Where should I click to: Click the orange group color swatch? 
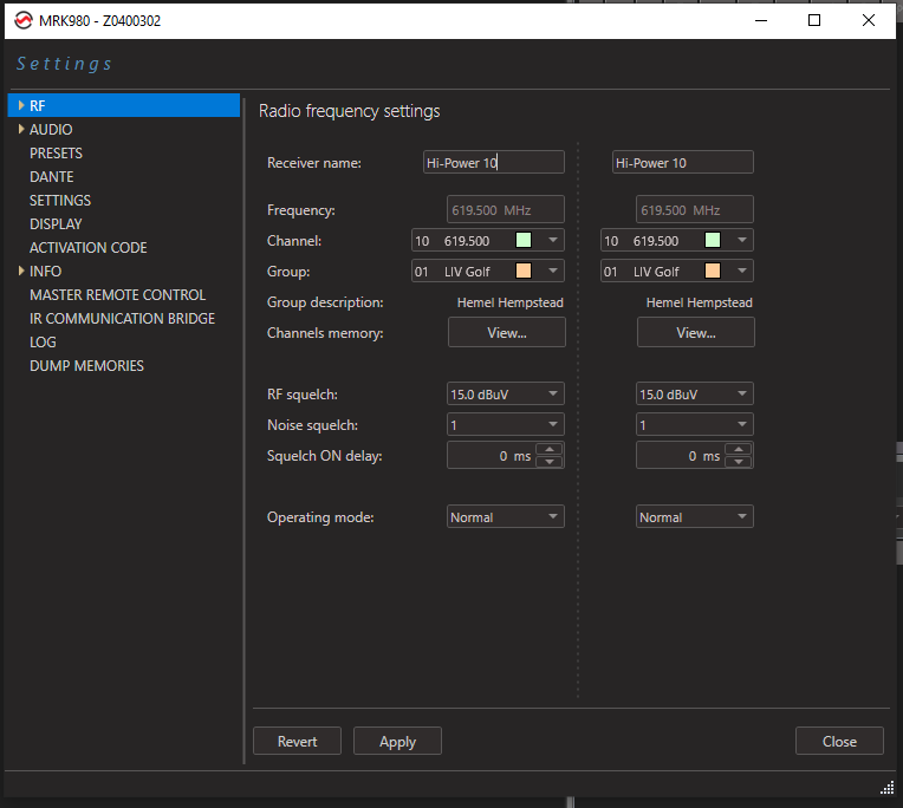524,270
